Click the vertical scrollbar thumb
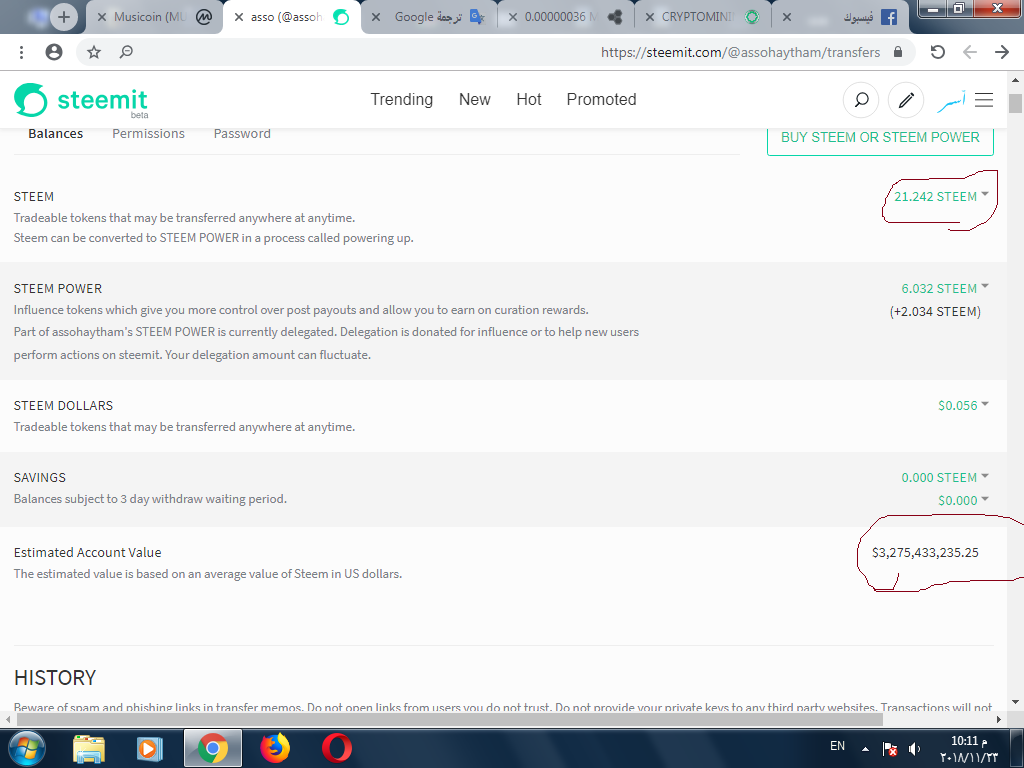This screenshot has width=1024, height=768. (x=1015, y=103)
